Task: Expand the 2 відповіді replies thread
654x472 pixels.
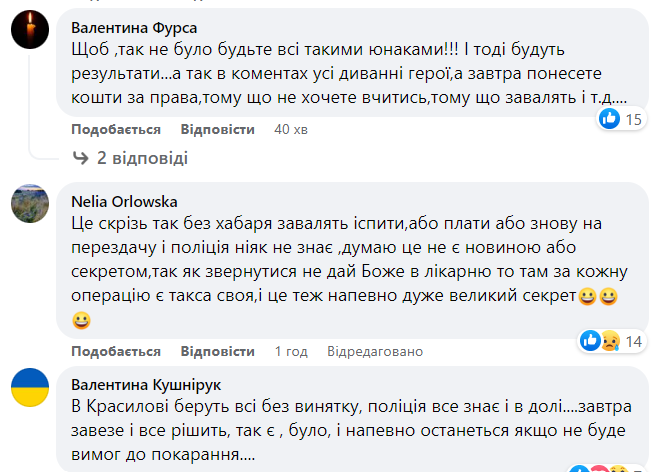Action: pyautogui.click(x=141, y=158)
